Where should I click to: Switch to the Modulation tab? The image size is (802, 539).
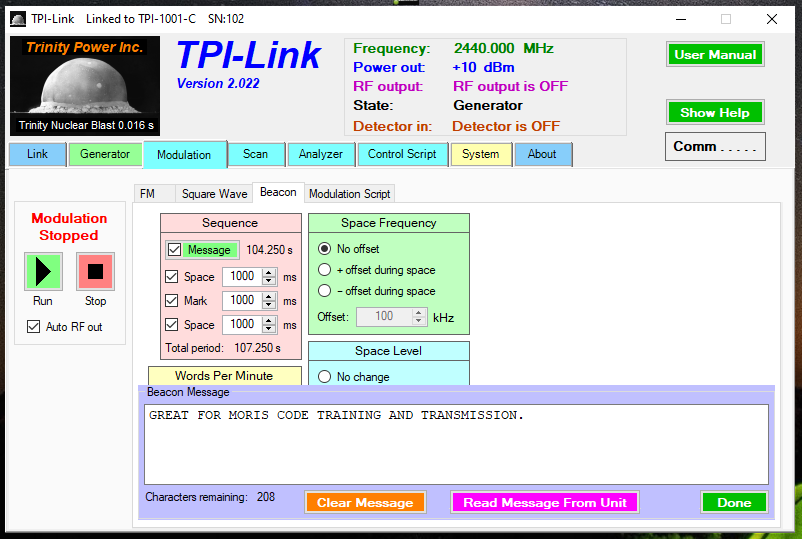184,155
